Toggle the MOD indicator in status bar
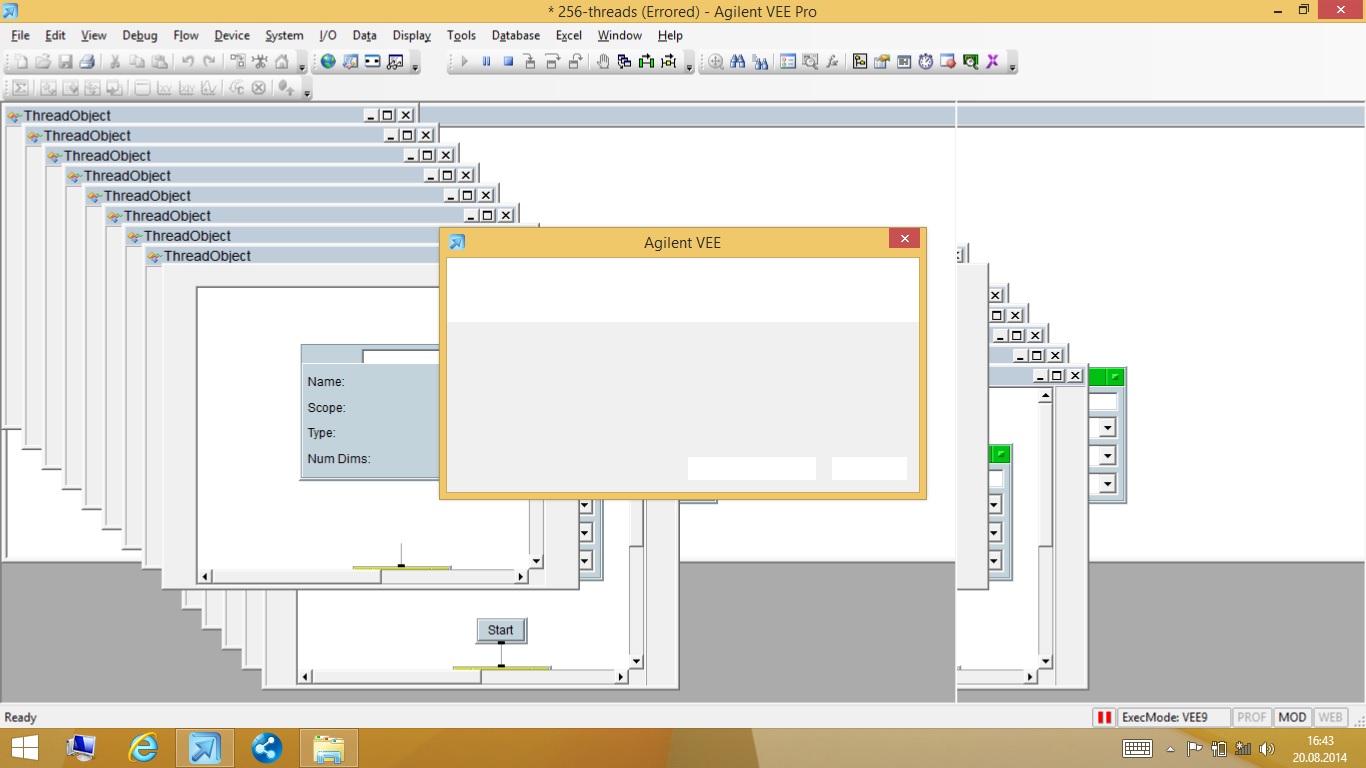The image size is (1366, 768). [x=1292, y=717]
